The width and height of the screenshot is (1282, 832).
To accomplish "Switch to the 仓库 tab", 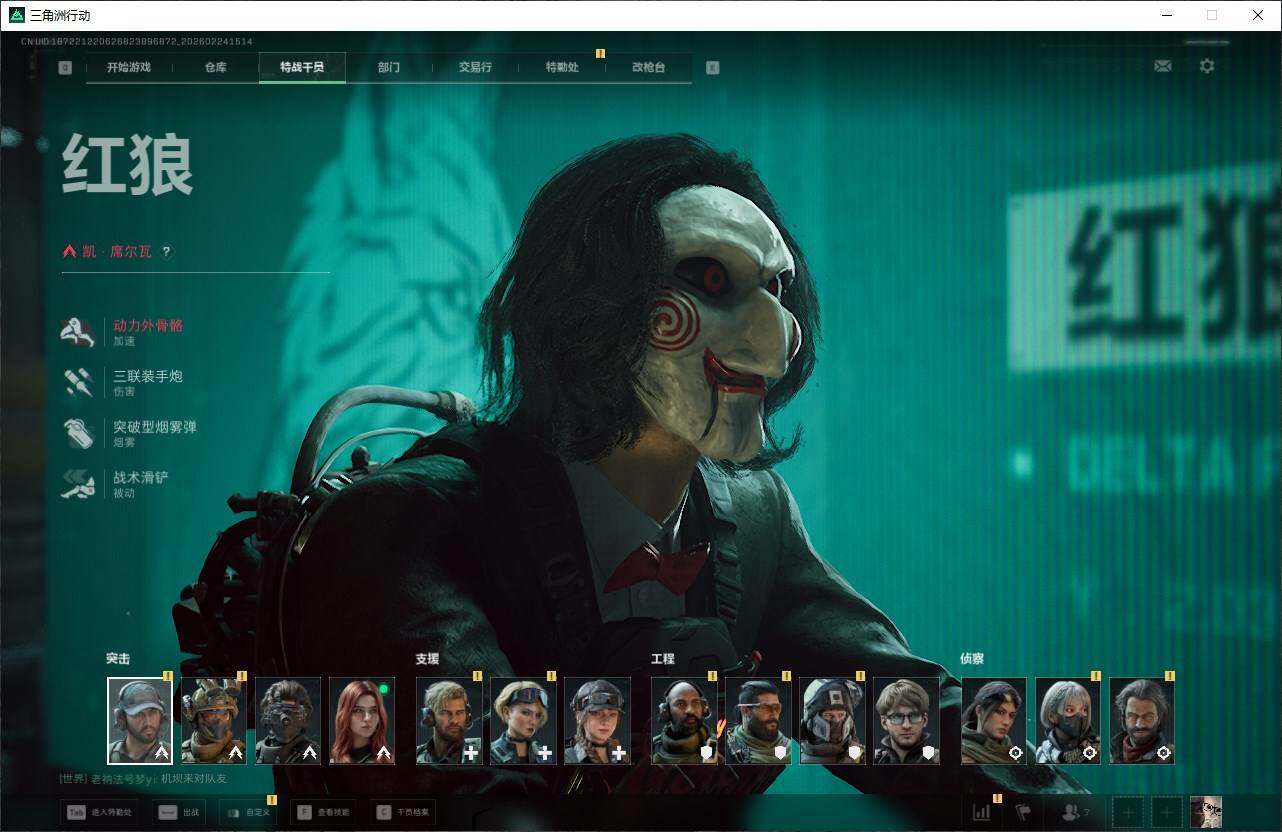I will tap(215, 68).
